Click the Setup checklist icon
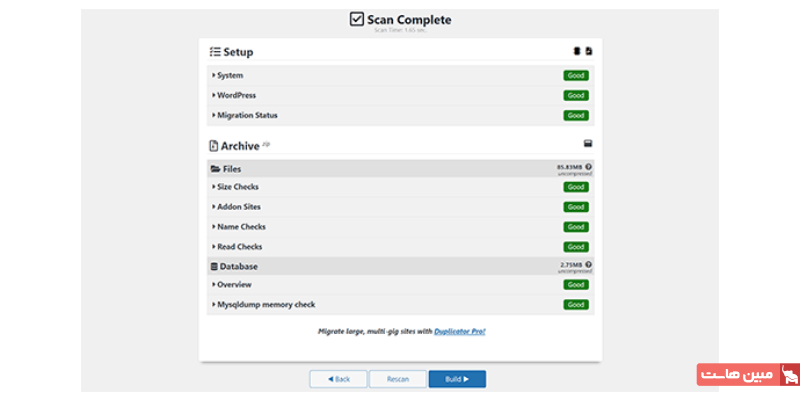Image resolution: width=800 pixels, height=400 pixels. 215,52
